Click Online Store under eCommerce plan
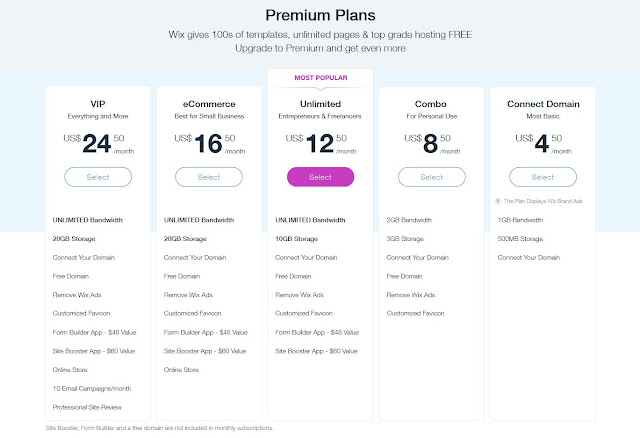Screen dimensions: 640x438 (181, 369)
